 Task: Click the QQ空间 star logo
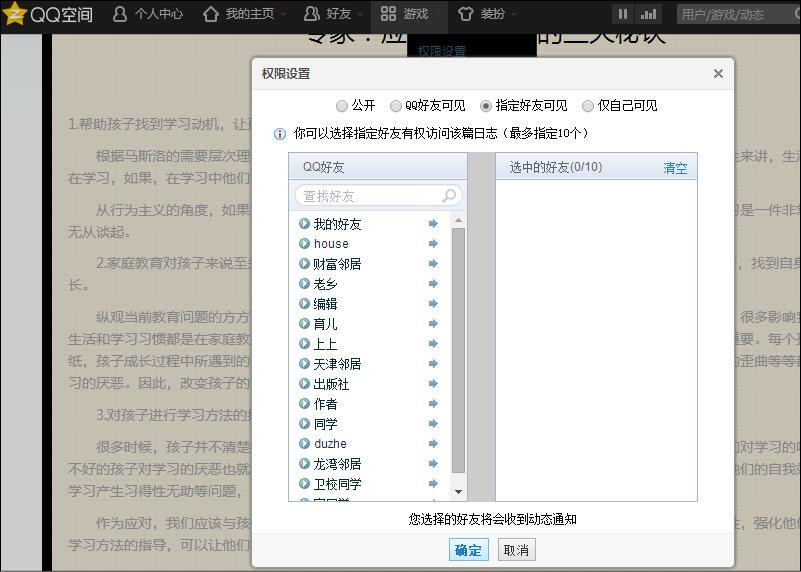[14, 13]
